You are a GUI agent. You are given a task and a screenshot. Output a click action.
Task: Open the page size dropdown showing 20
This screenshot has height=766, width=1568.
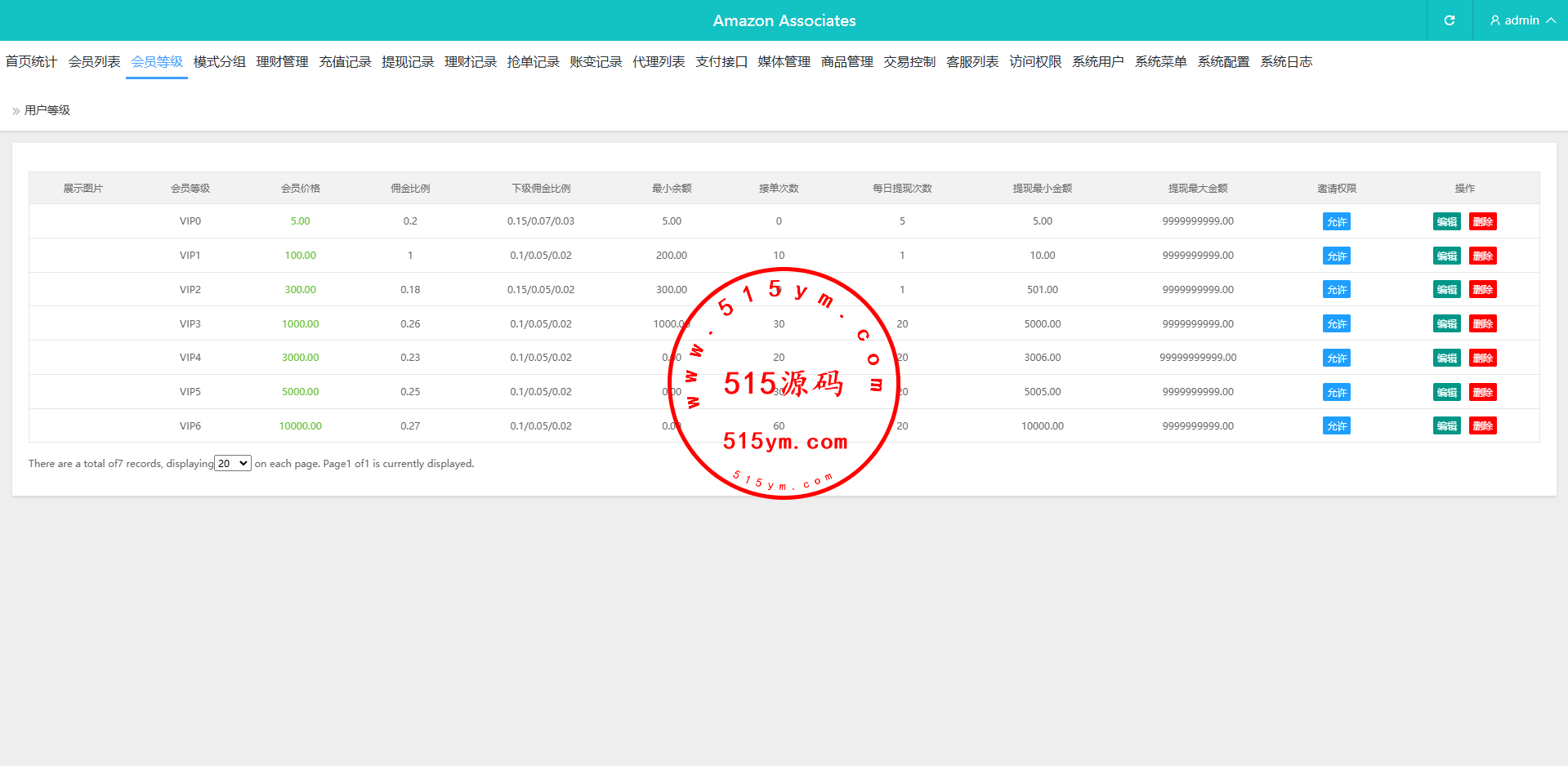(x=232, y=464)
